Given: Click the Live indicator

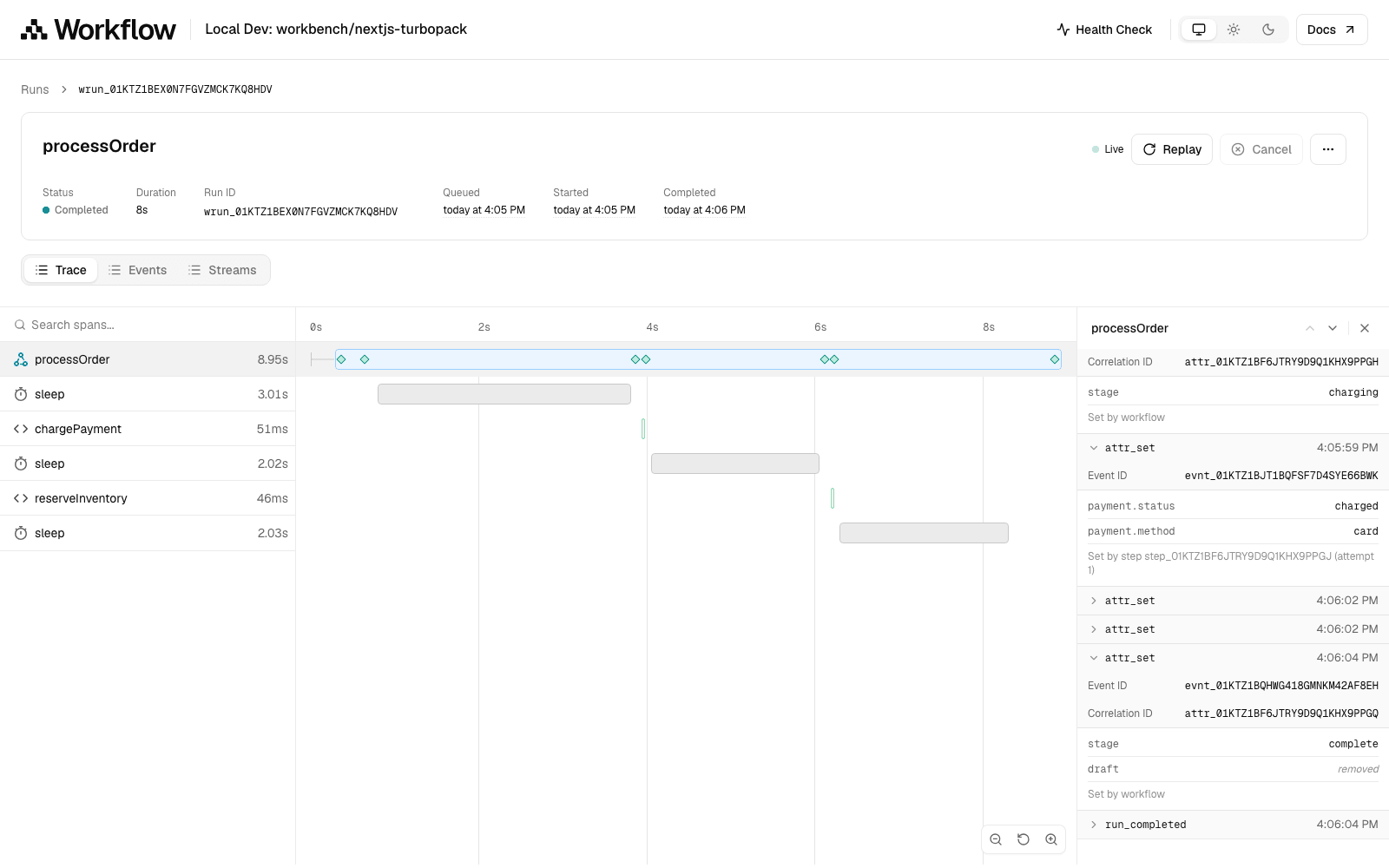Looking at the screenshot, I should (x=1108, y=149).
